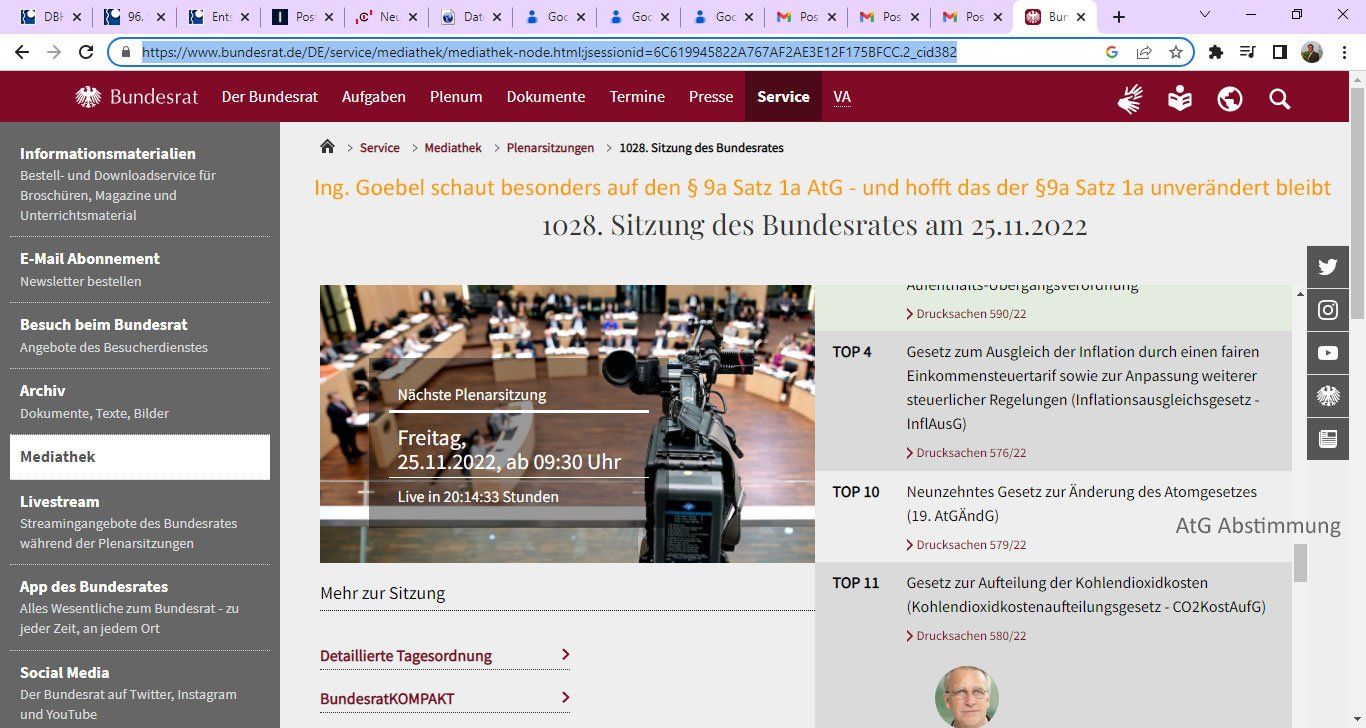
Task: Click the sign language icon in header
Action: [x=1130, y=98]
